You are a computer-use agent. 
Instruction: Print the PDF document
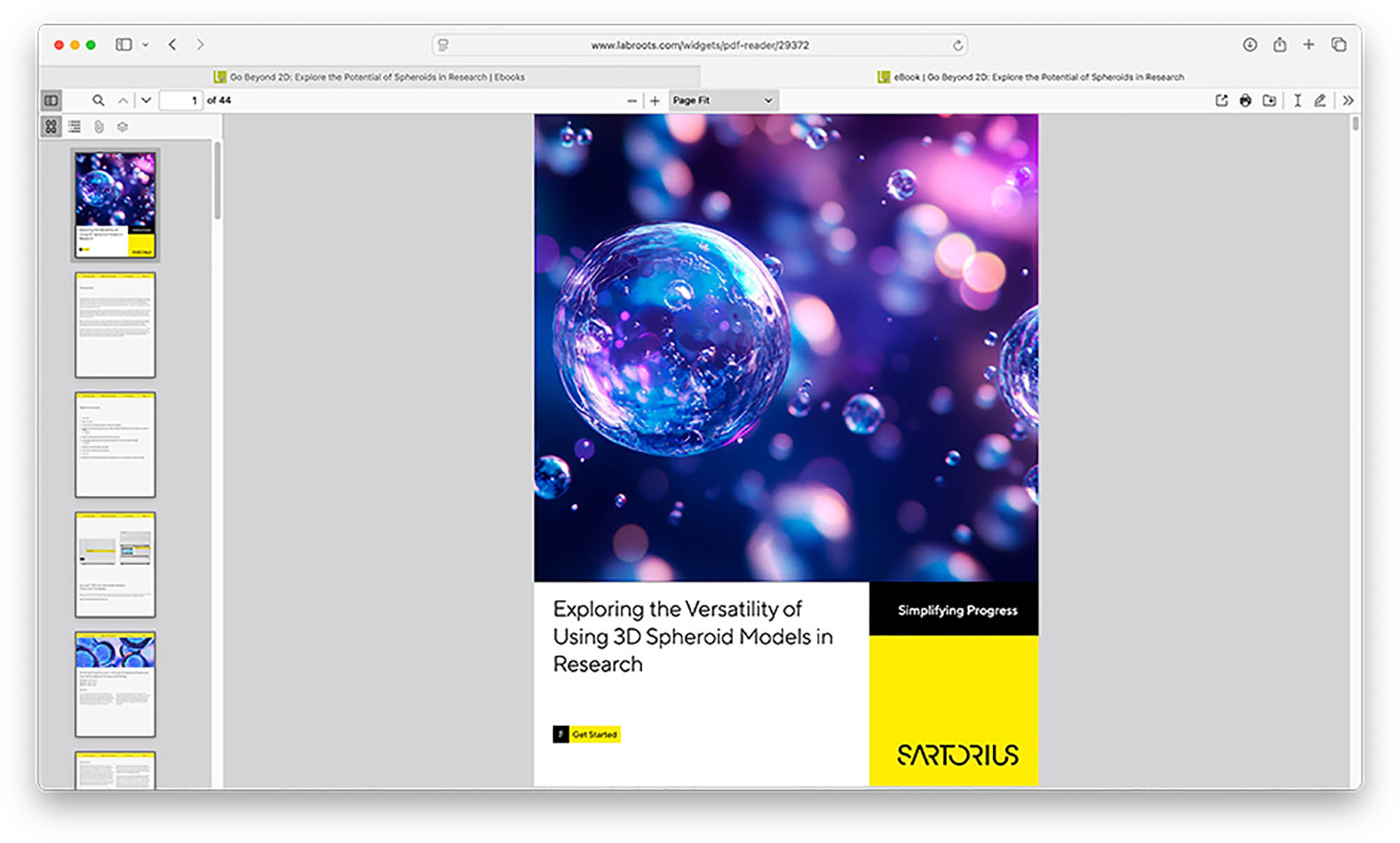pyautogui.click(x=1245, y=101)
